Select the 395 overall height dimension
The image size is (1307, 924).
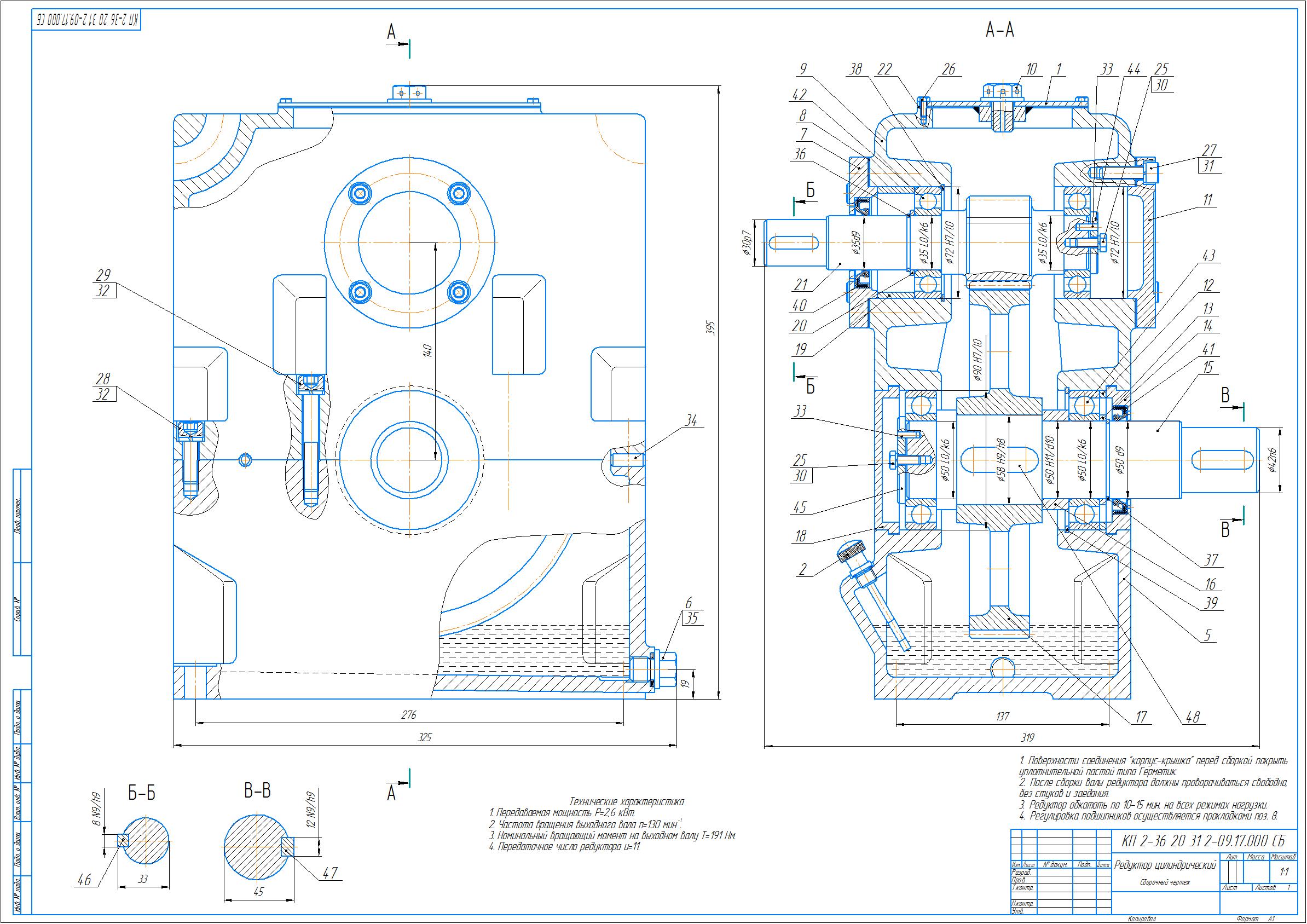[x=711, y=330]
